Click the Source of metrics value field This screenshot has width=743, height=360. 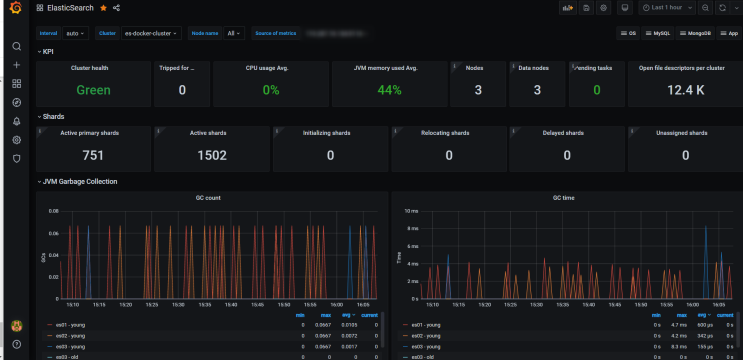[337, 33]
